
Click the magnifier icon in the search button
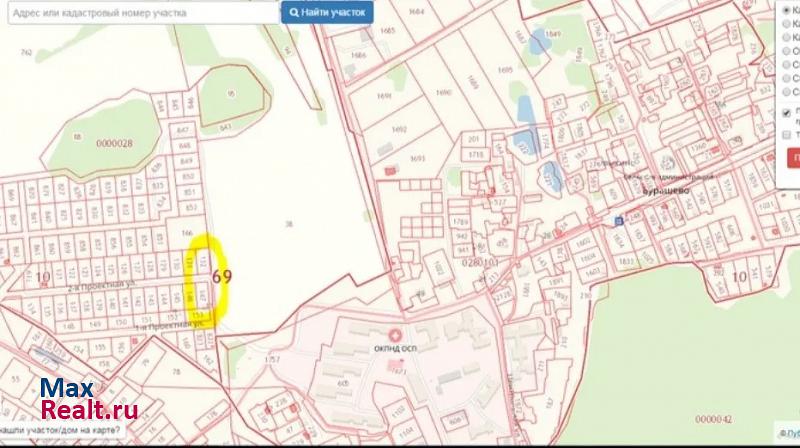(x=295, y=13)
